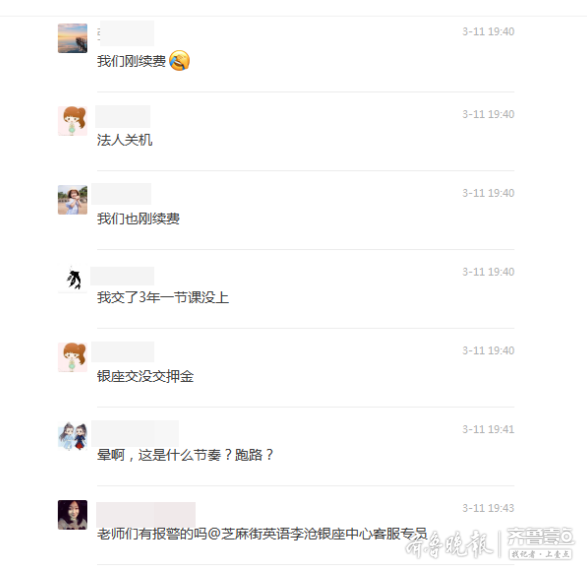Click the black ink fish avatar
Image resolution: width=587 pixels, height=571 pixels.
(x=73, y=278)
